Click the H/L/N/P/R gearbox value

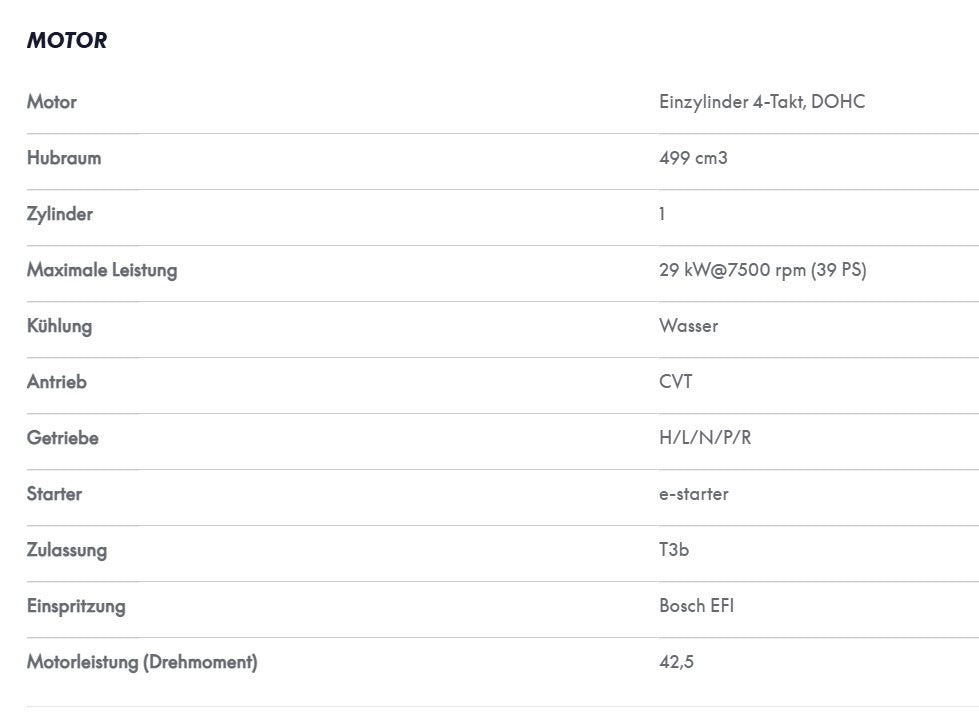click(x=705, y=438)
